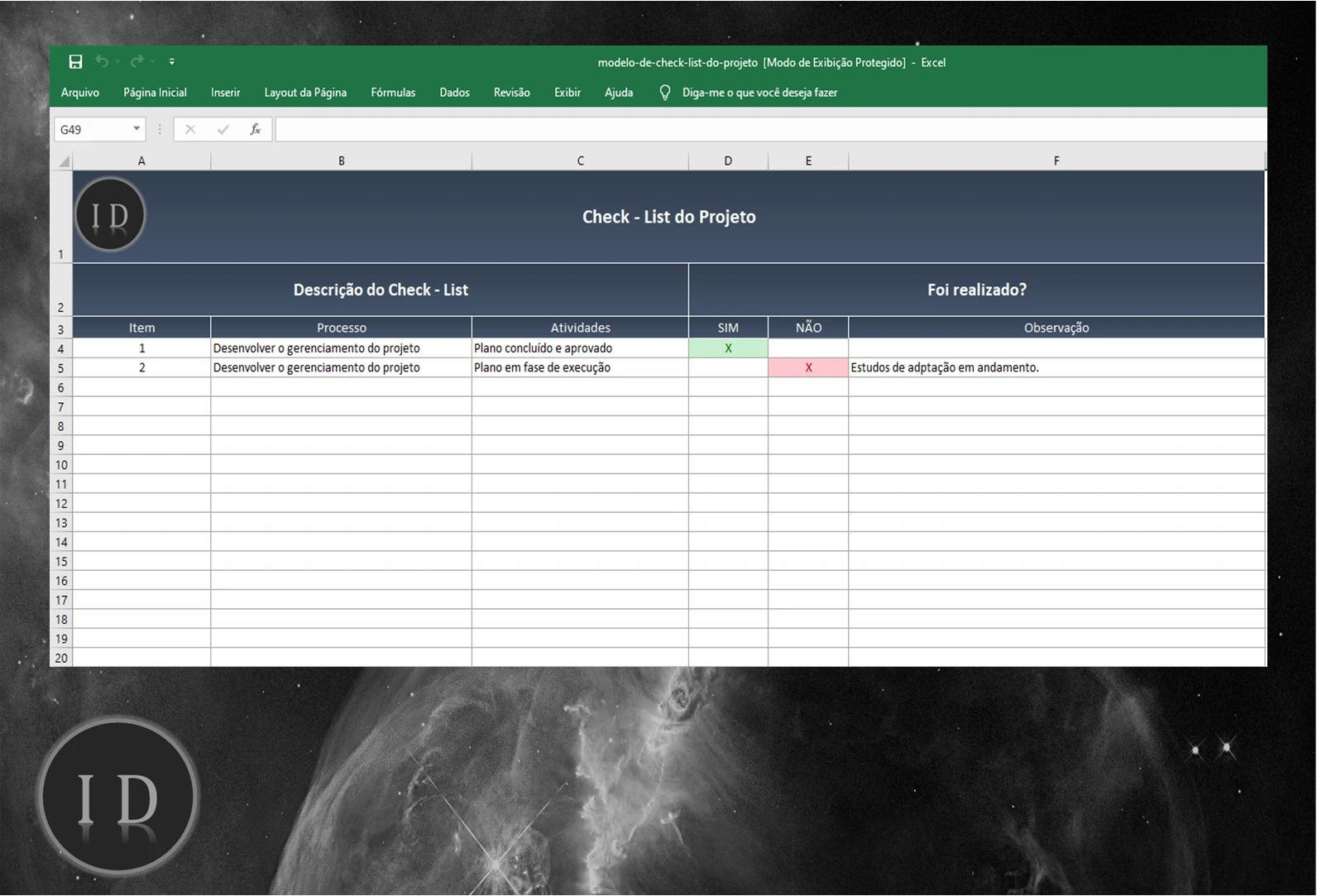Click the Redo arrow icon
Image resolution: width=1317 pixels, height=896 pixels.
click(x=136, y=61)
